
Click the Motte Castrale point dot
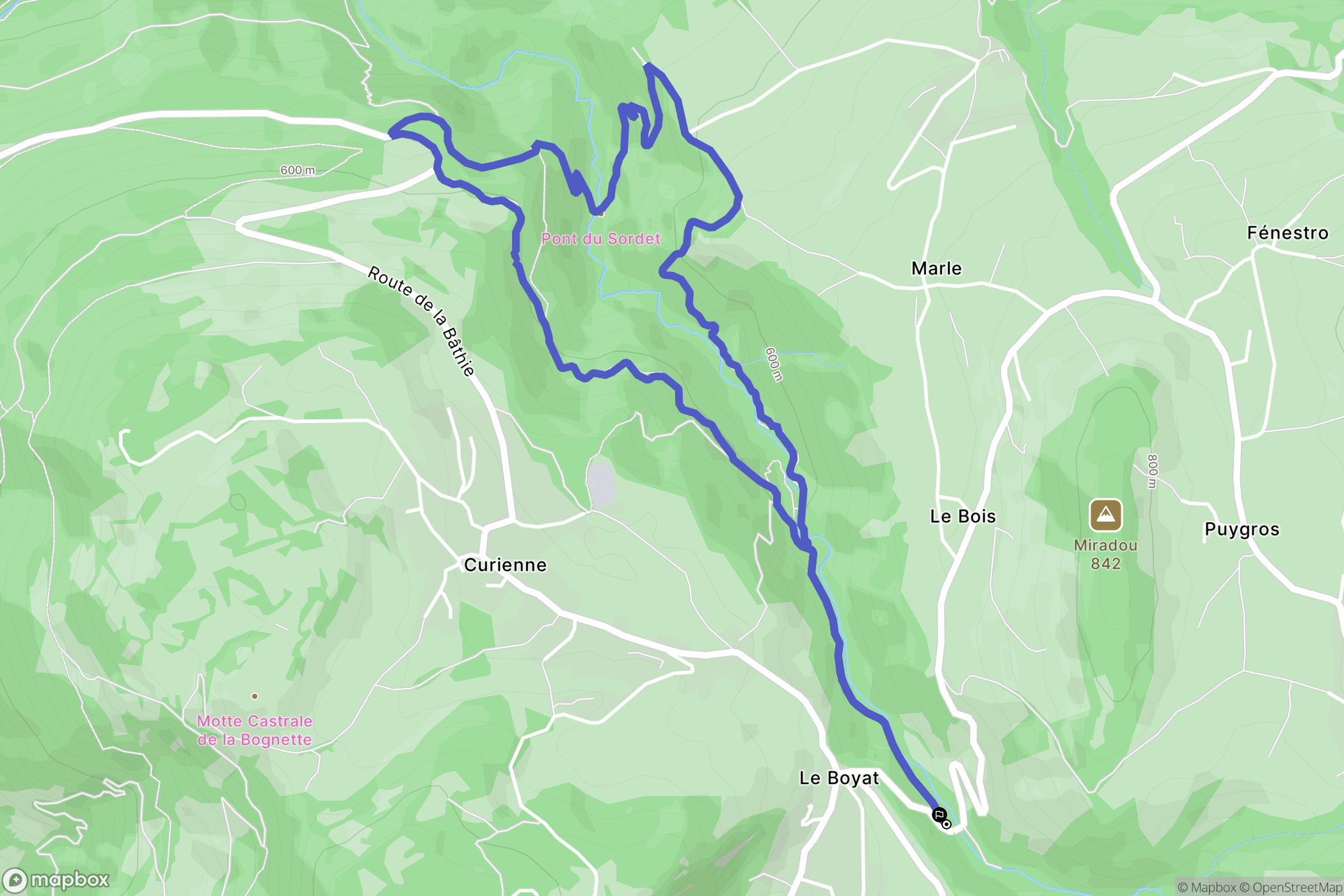[x=255, y=696]
